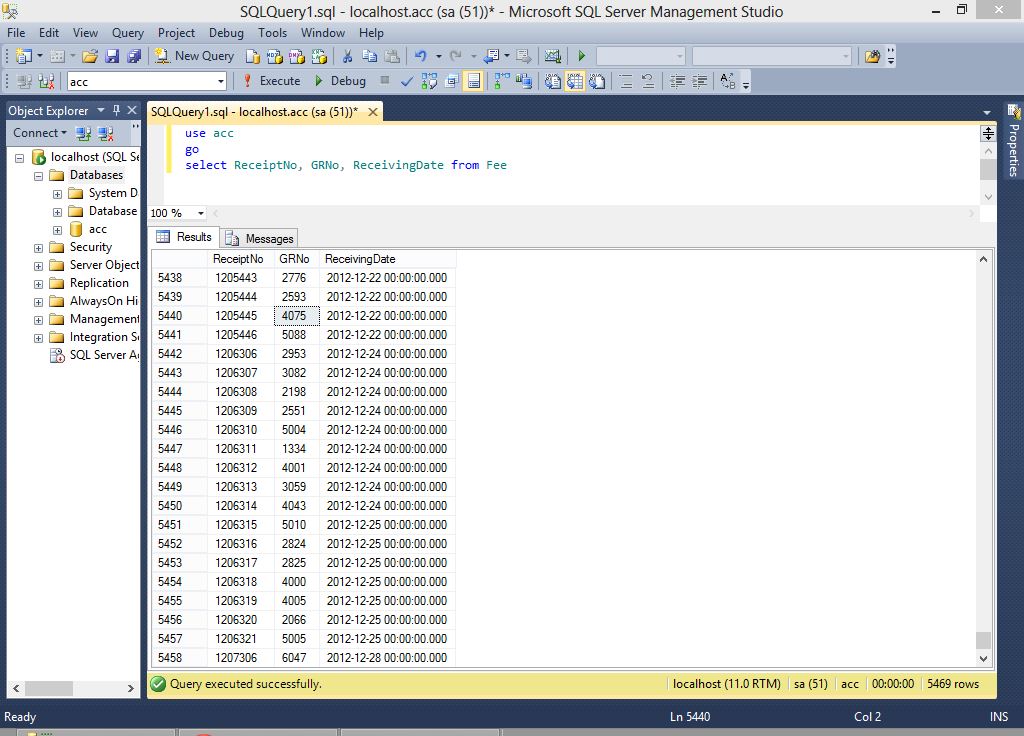Viewport: 1024px width, 736px height.
Task: Open the editor zoom 100 % dropdown
Action: point(200,214)
